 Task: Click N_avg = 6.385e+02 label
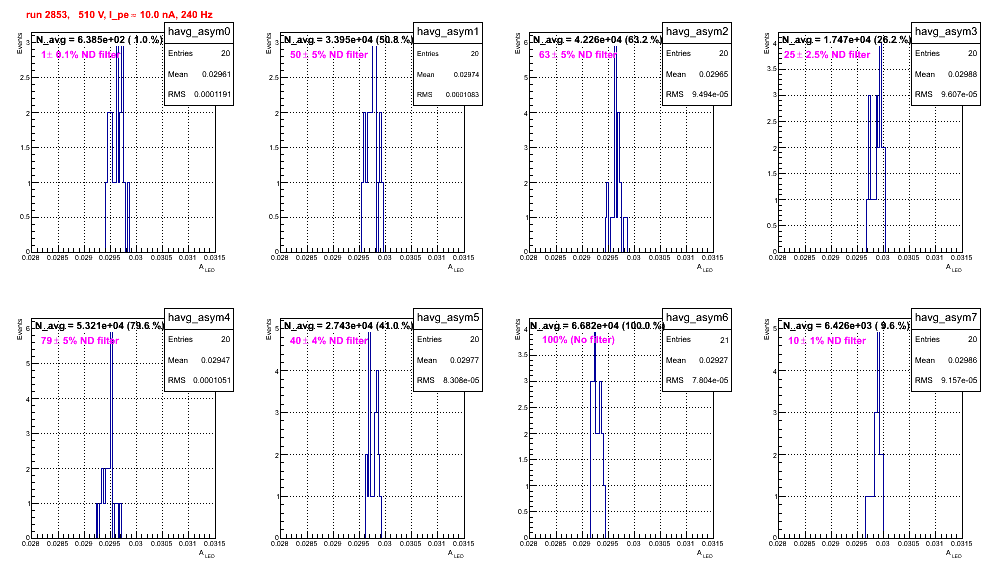coord(99,40)
